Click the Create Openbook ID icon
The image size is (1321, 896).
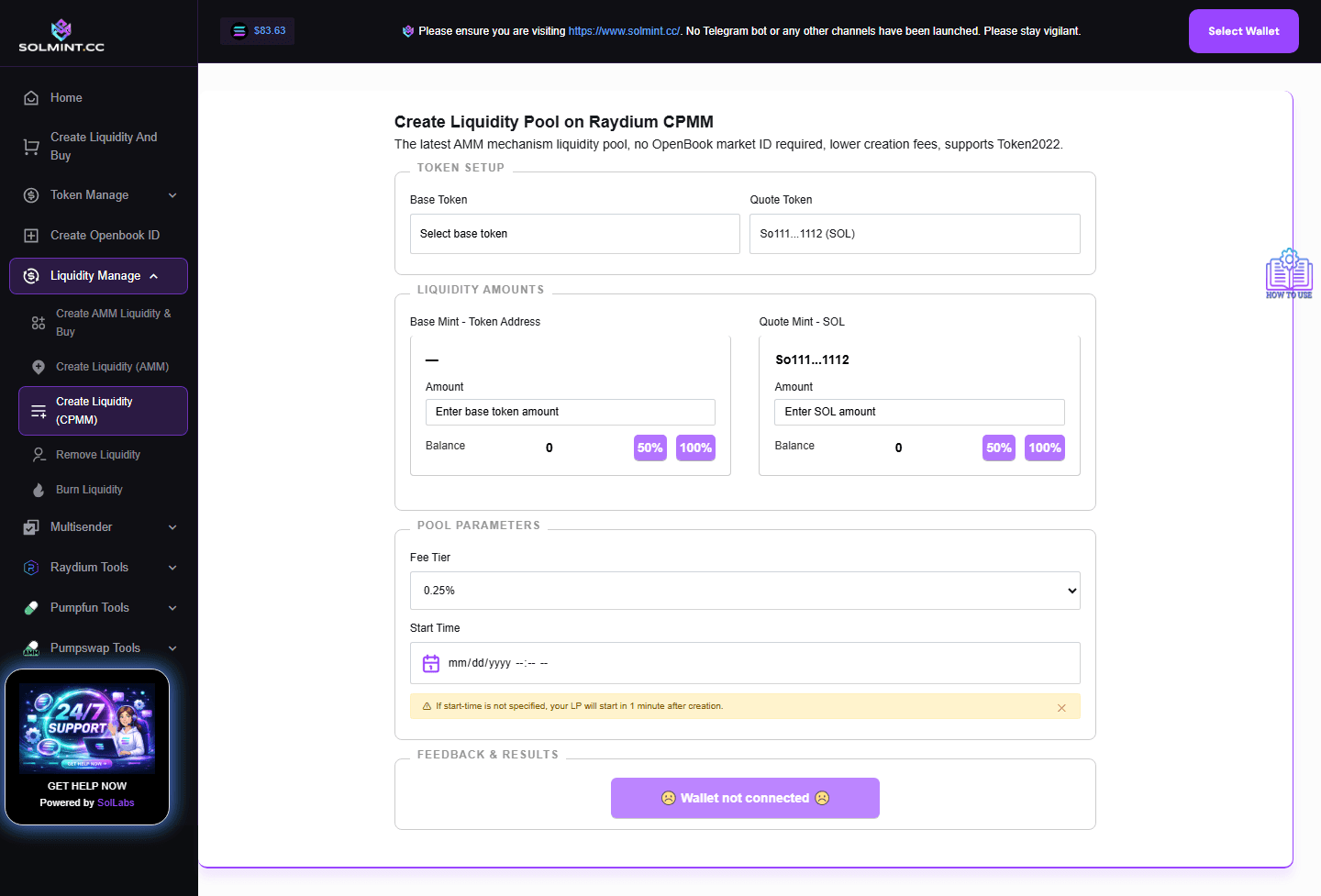(x=31, y=235)
